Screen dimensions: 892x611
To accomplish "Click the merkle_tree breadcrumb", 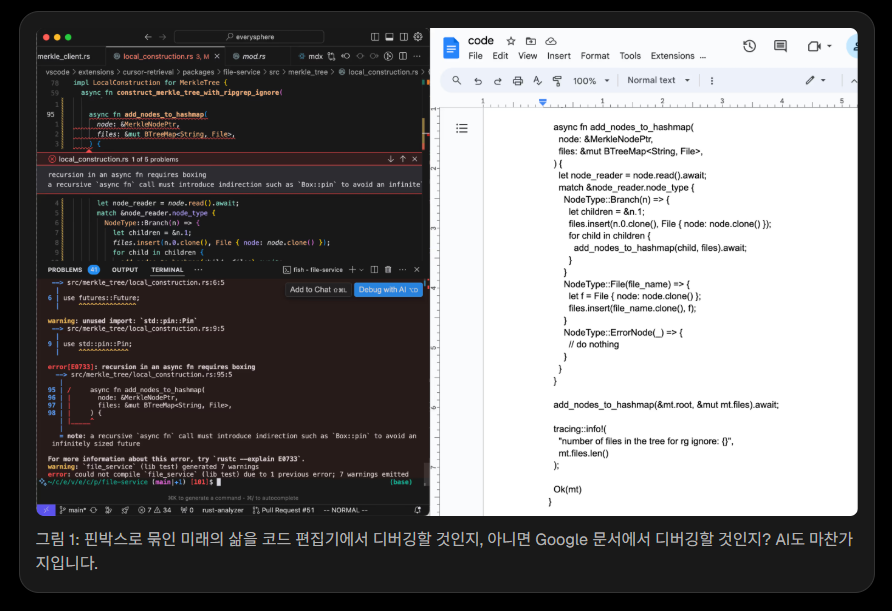I will click(308, 72).
